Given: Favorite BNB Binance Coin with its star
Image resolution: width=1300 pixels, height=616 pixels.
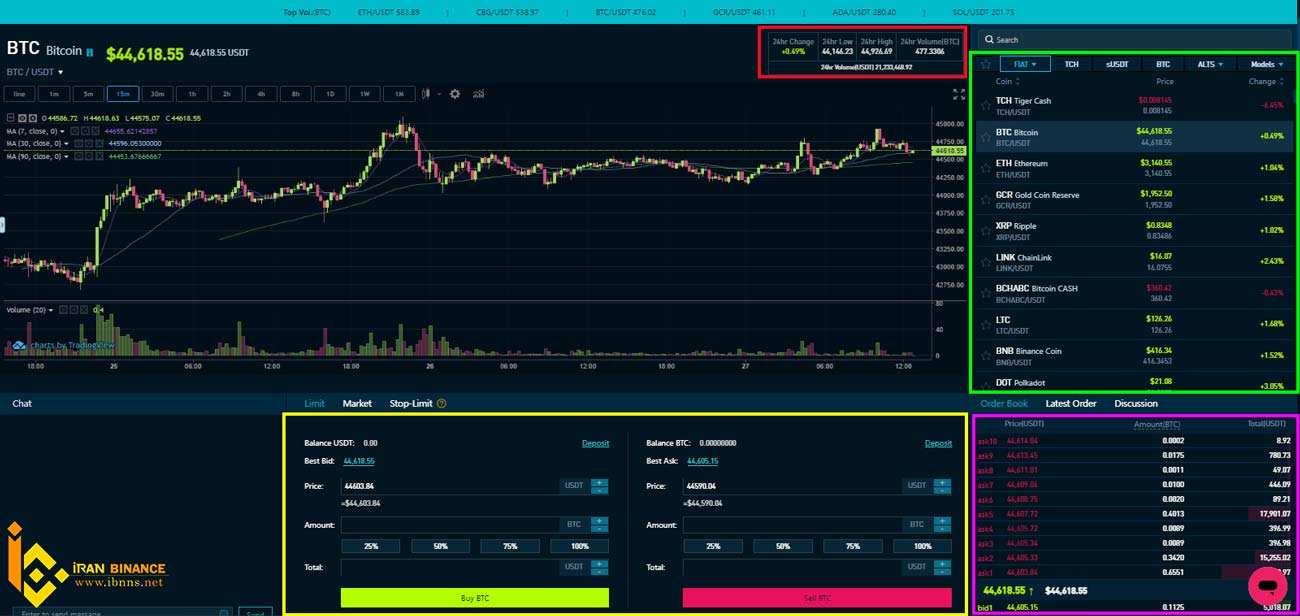Looking at the screenshot, I should pyautogui.click(x=986, y=356).
